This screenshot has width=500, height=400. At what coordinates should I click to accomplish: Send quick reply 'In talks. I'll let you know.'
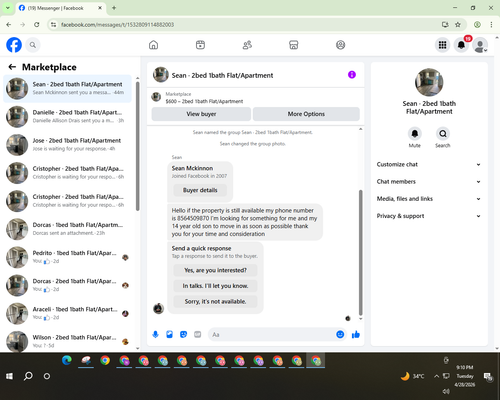pyautogui.click(x=215, y=286)
